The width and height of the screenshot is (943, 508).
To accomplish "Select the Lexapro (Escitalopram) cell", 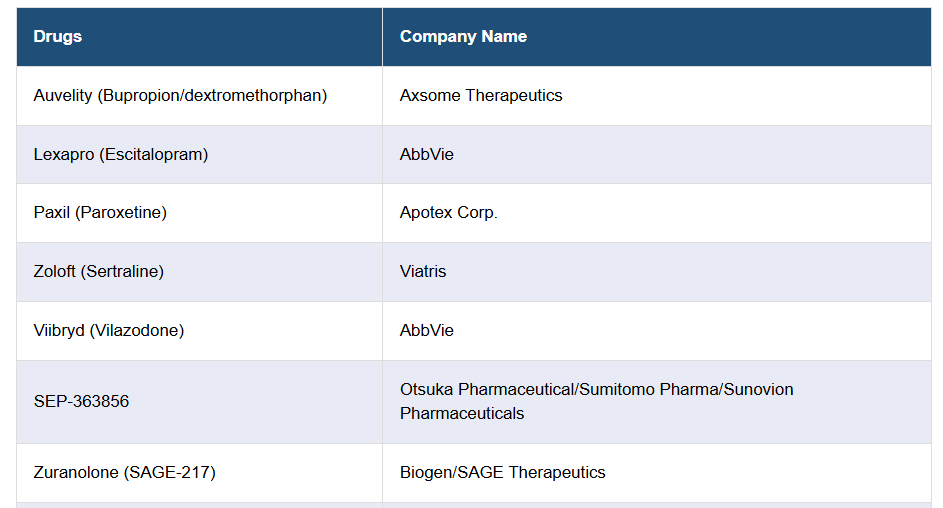I will point(121,155).
